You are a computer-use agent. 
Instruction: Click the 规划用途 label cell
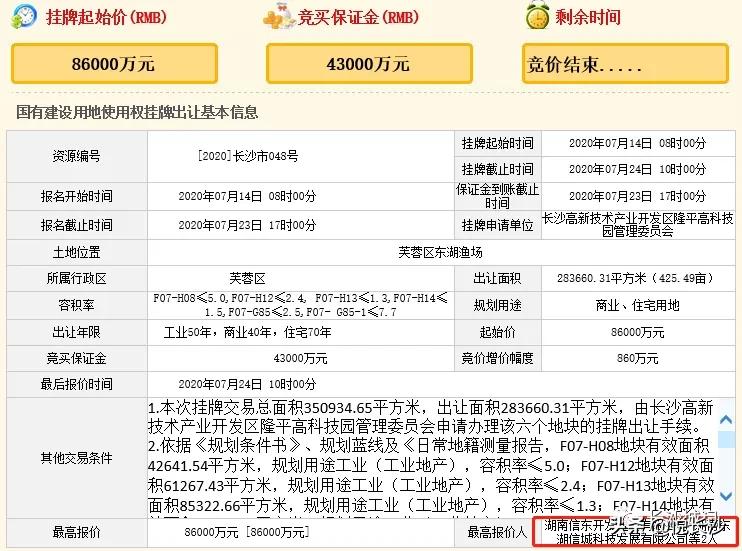[497, 305]
